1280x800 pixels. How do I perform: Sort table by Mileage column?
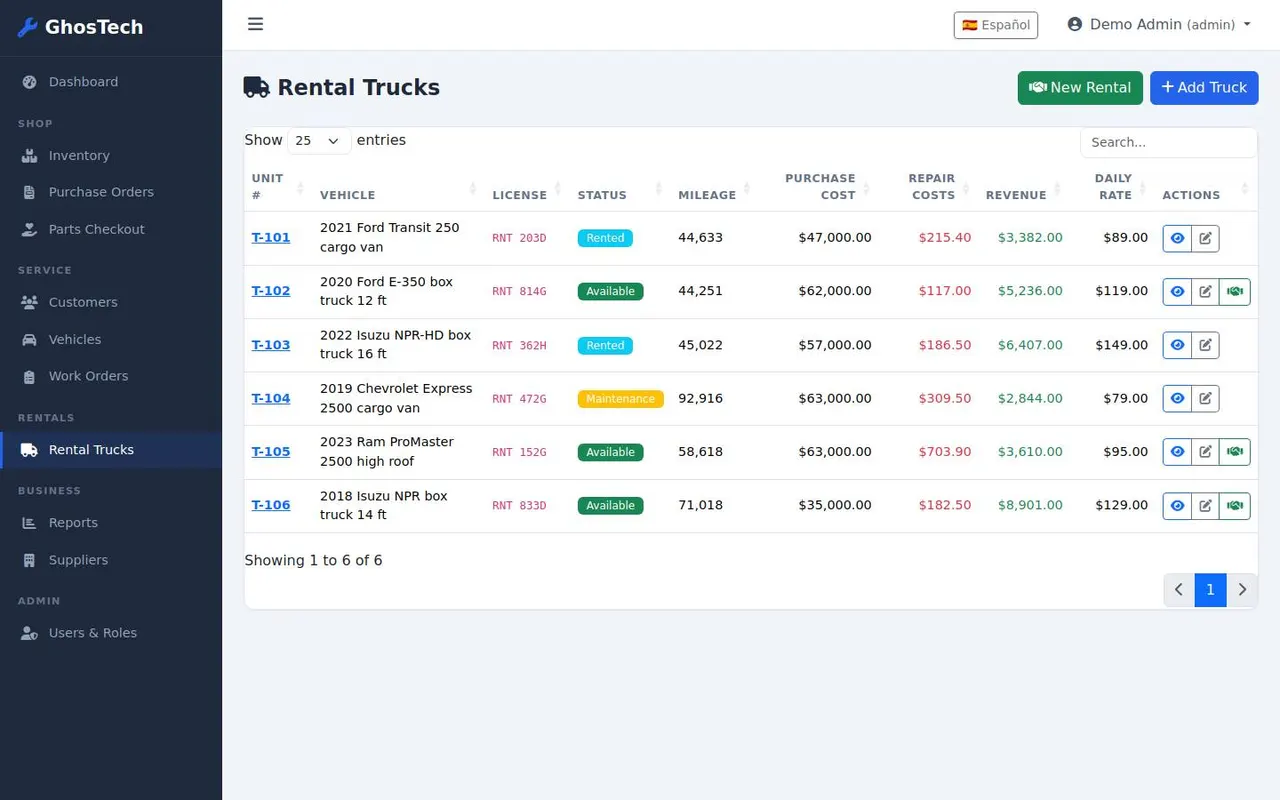click(x=714, y=186)
